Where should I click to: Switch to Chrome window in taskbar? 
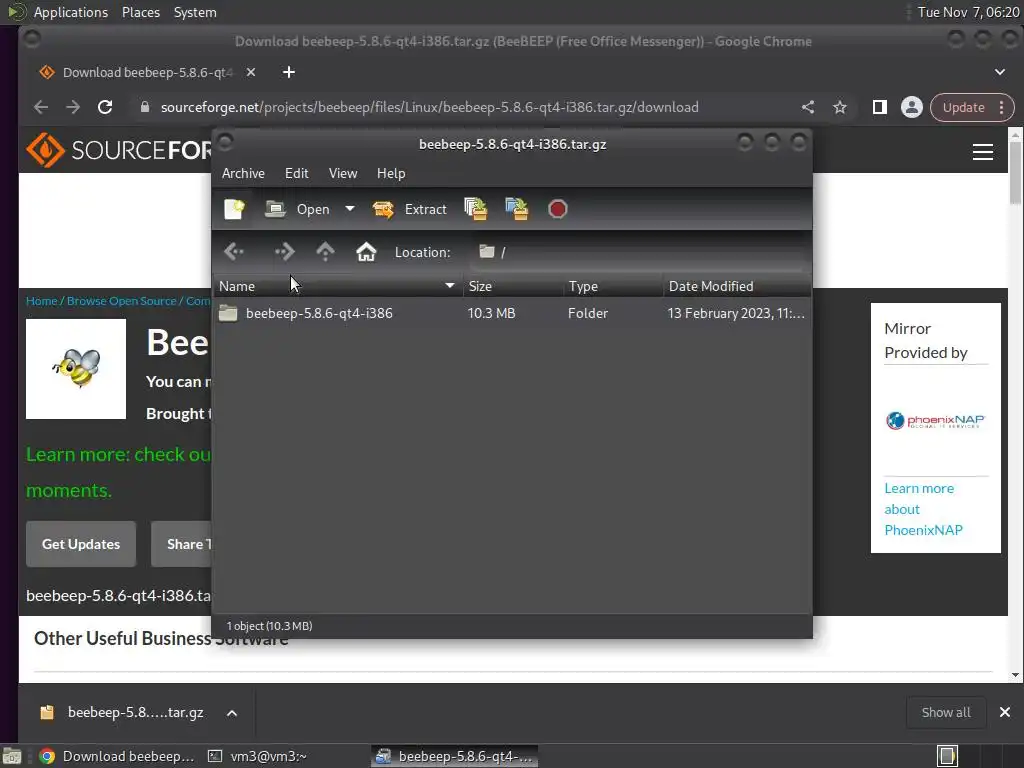pos(118,756)
